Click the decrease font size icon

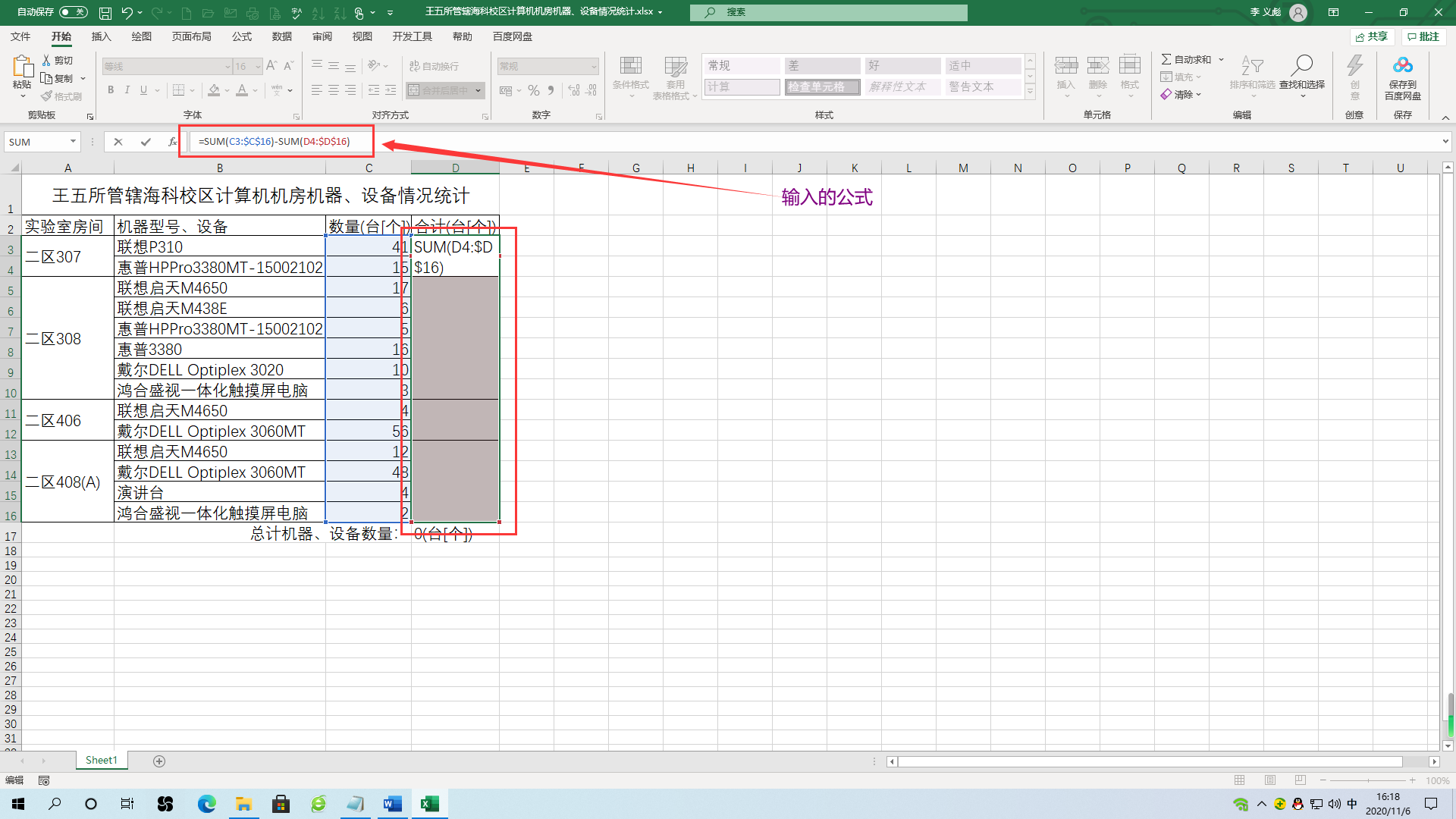tap(288, 66)
